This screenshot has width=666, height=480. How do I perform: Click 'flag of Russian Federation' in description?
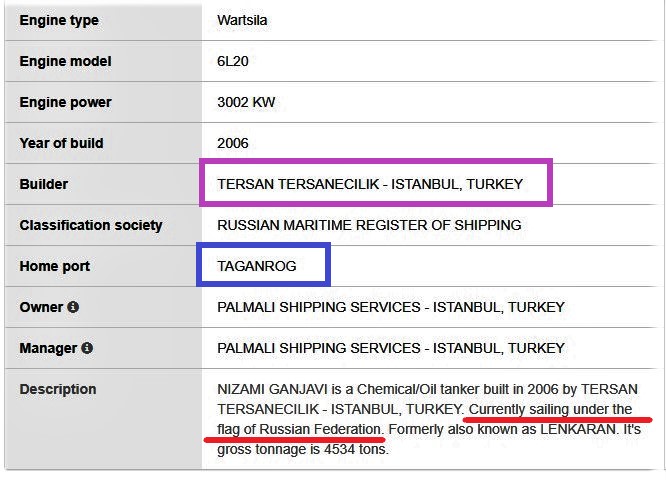pos(299,429)
